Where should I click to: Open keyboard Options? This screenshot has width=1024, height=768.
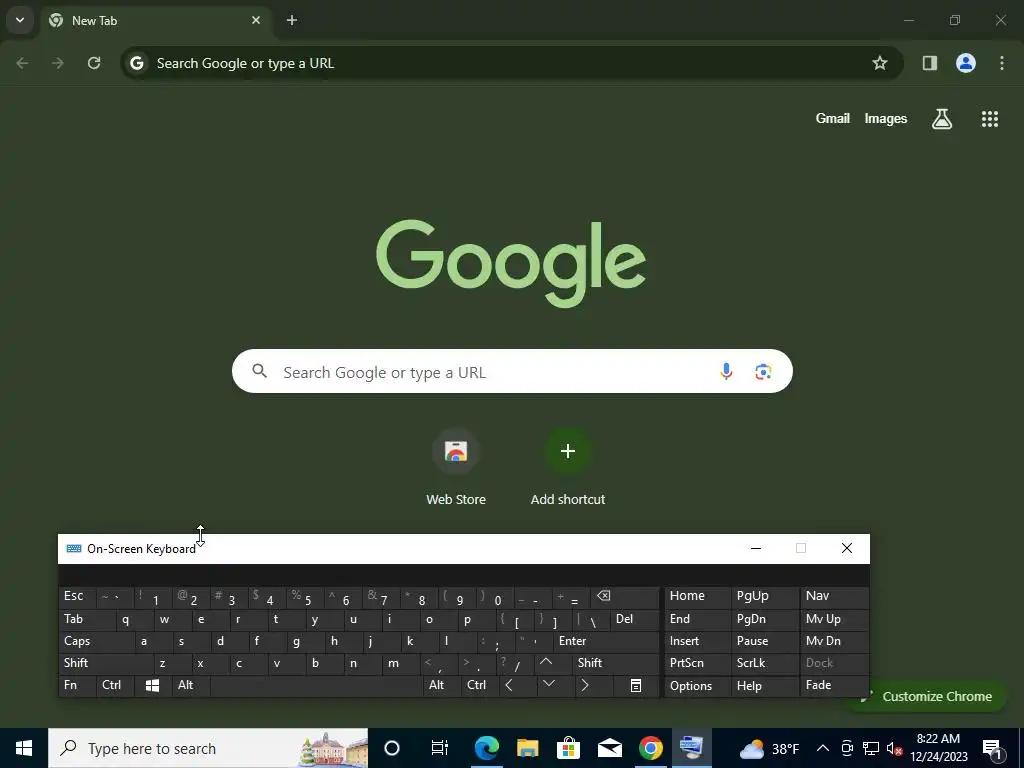pyautogui.click(x=697, y=686)
